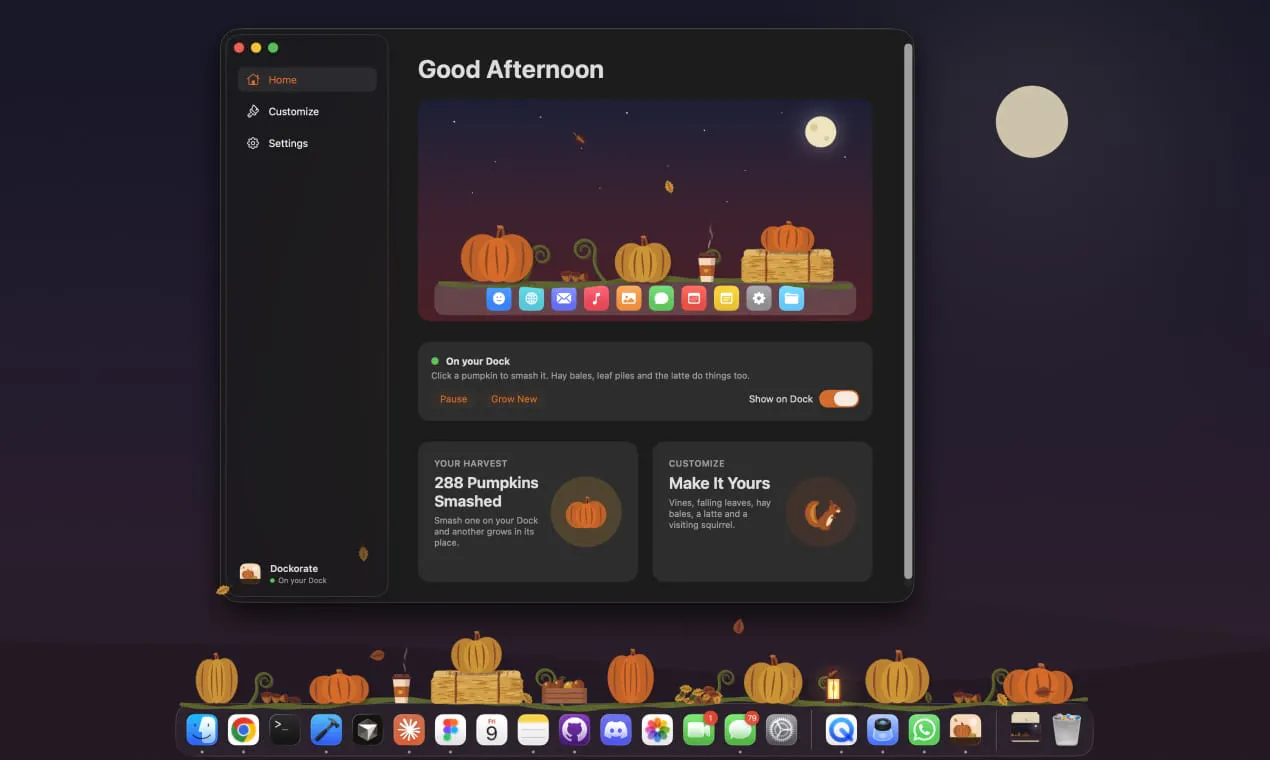Open the Home section in the sidebar
The height and width of the screenshot is (760, 1270).
coord(307,80)
